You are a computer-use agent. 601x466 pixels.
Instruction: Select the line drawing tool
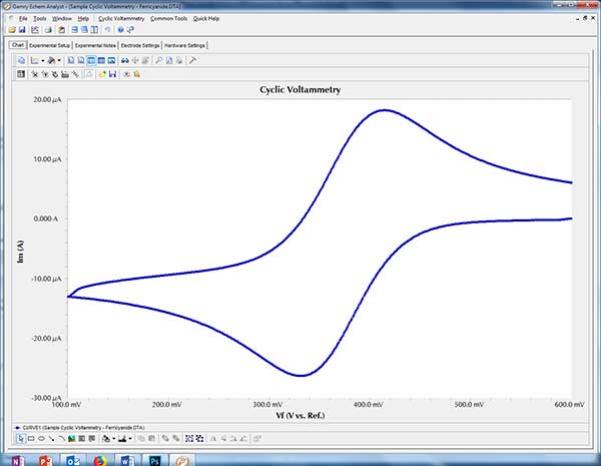point(51,438)
